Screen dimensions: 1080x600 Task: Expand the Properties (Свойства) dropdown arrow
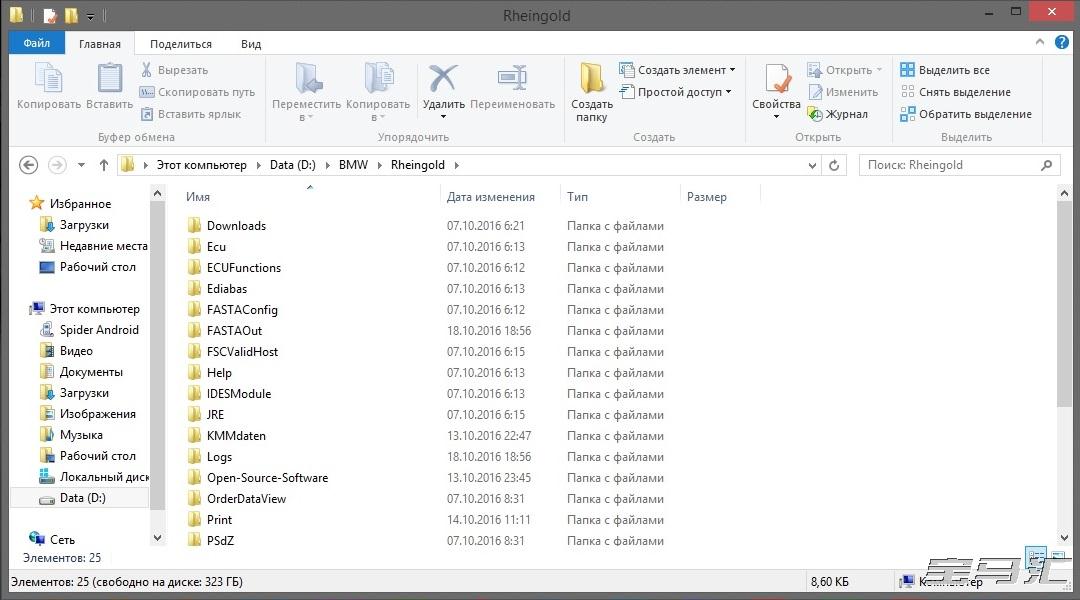[x=776, y=116]
